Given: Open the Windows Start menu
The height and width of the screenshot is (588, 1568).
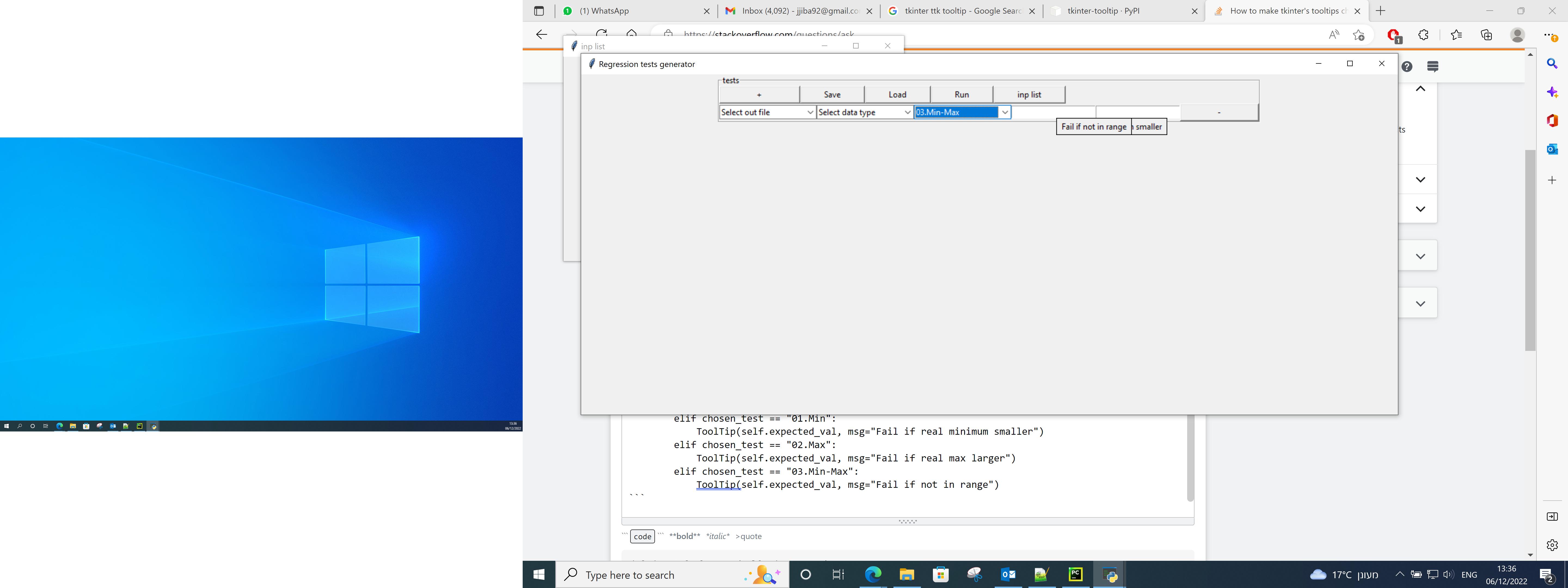Looking at the screenshot, I should [539, 575].
